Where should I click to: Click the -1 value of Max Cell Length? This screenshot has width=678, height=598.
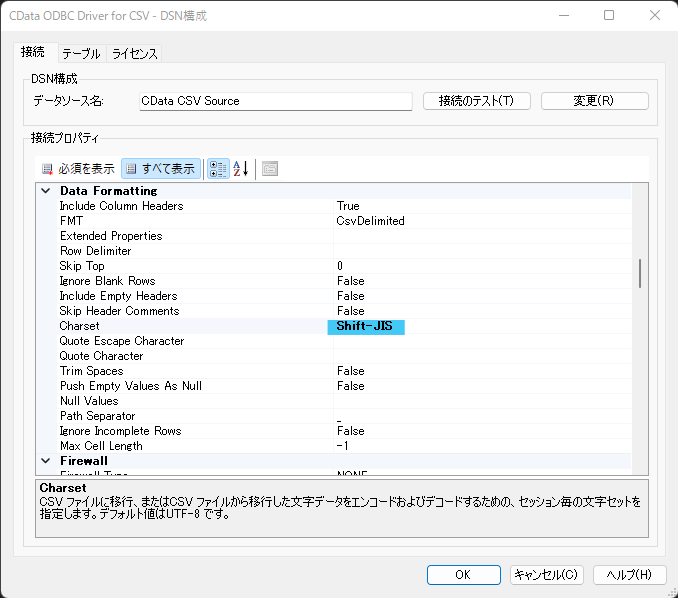pos(342,446)
